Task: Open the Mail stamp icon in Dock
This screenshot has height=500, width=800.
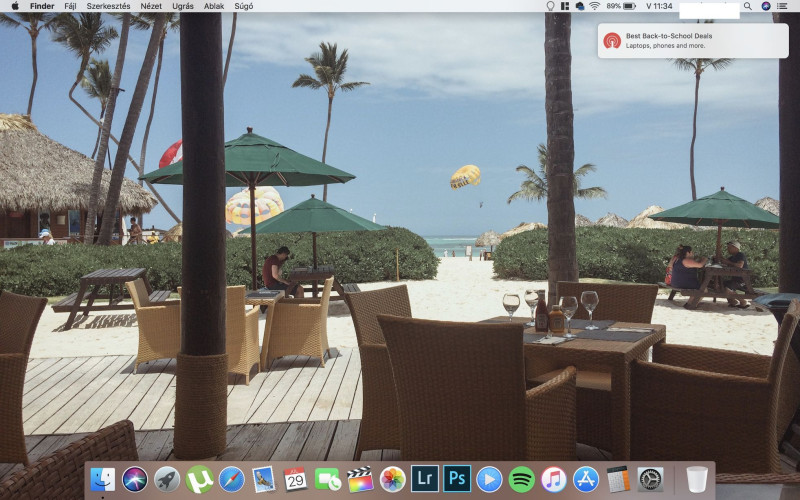Action: pos(263,480)
